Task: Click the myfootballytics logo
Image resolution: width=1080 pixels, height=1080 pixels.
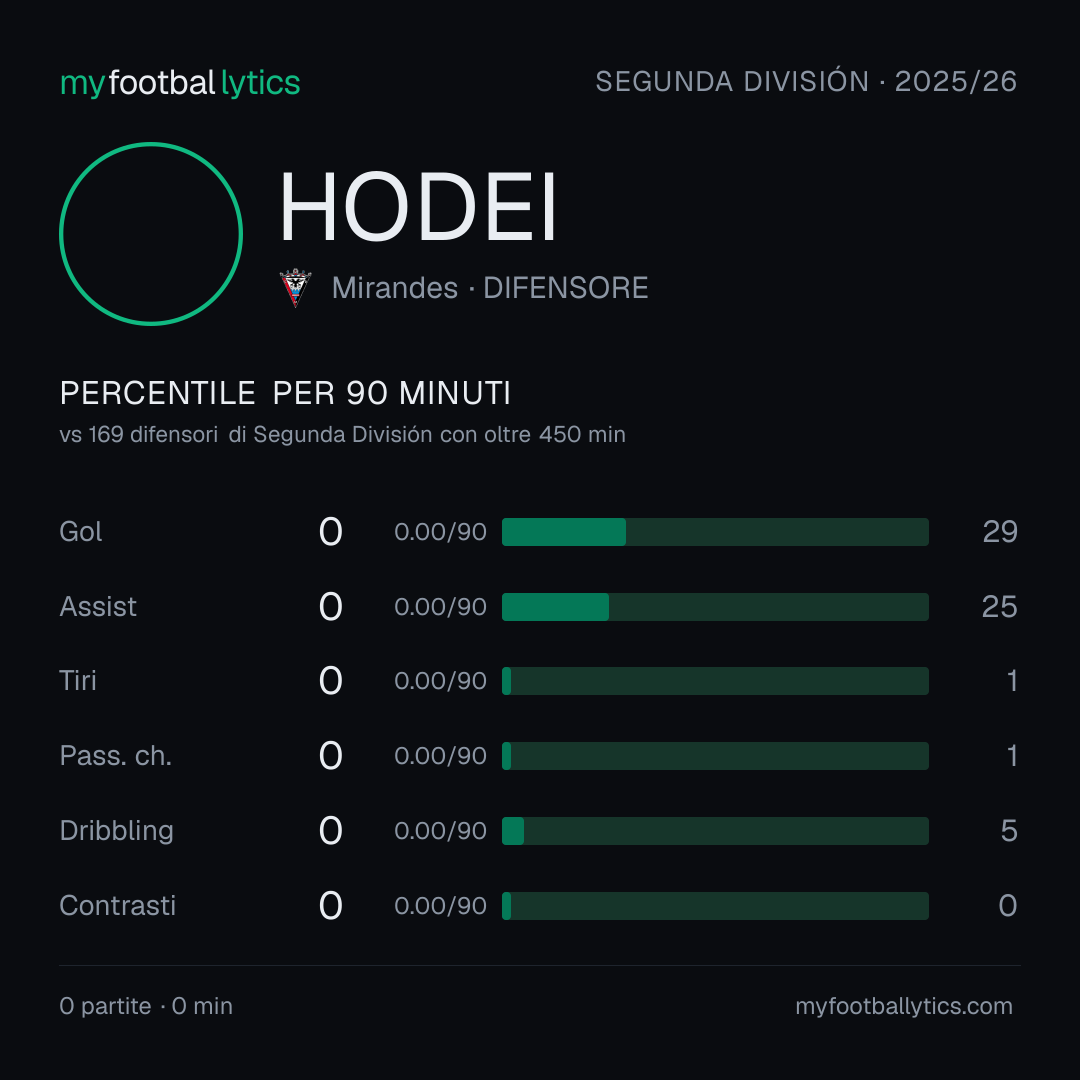Action: pyautogui.click(x=180, y=83)
